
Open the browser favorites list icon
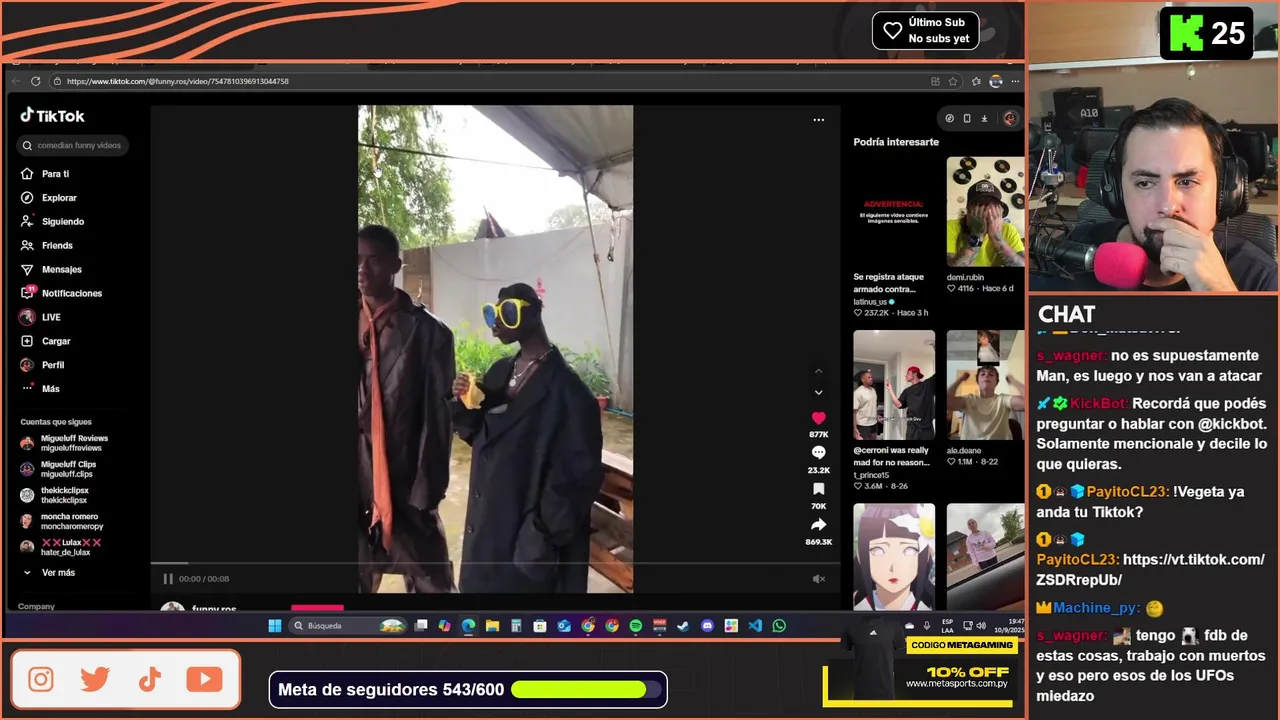pyautogui.click(x=976, y=81)
